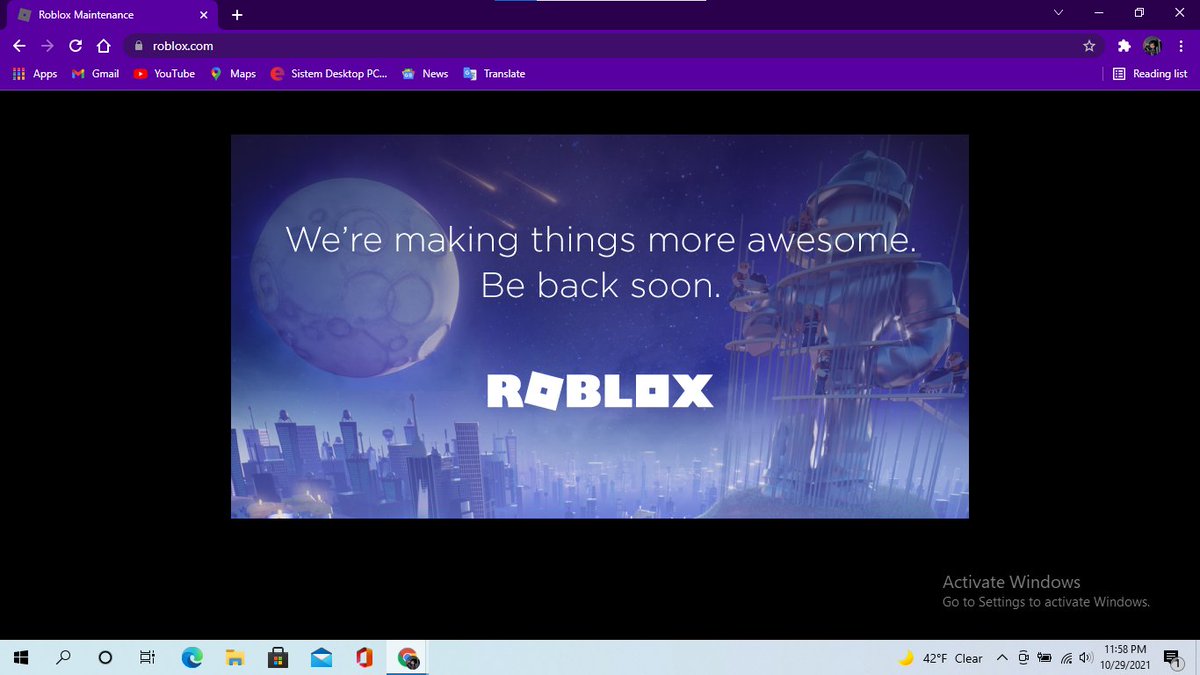Open the Extensions puzzle icon
This screenshot has height=675, width=1200.
(1124, 46)
